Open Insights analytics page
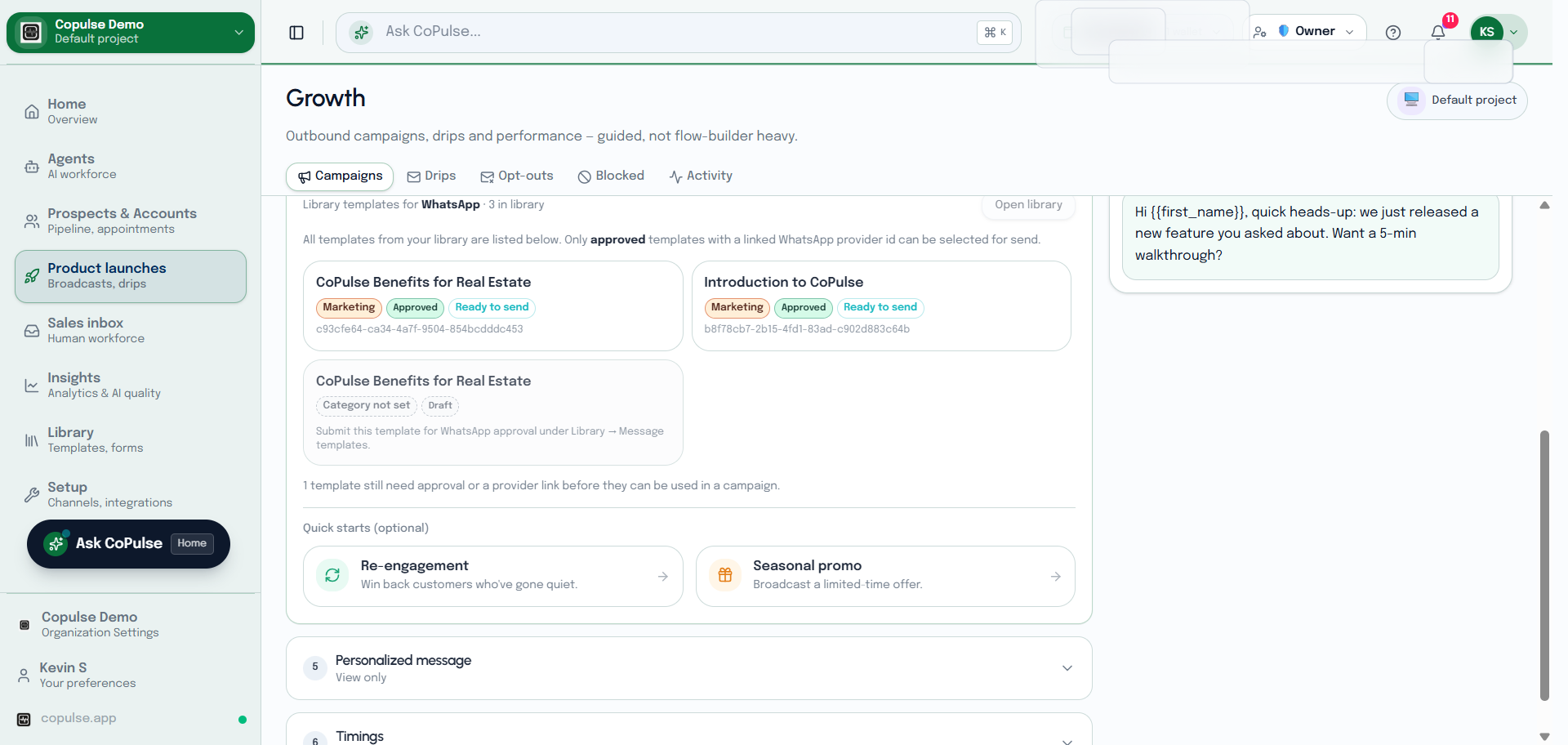The image size is (1568, 745). point(131,386)
